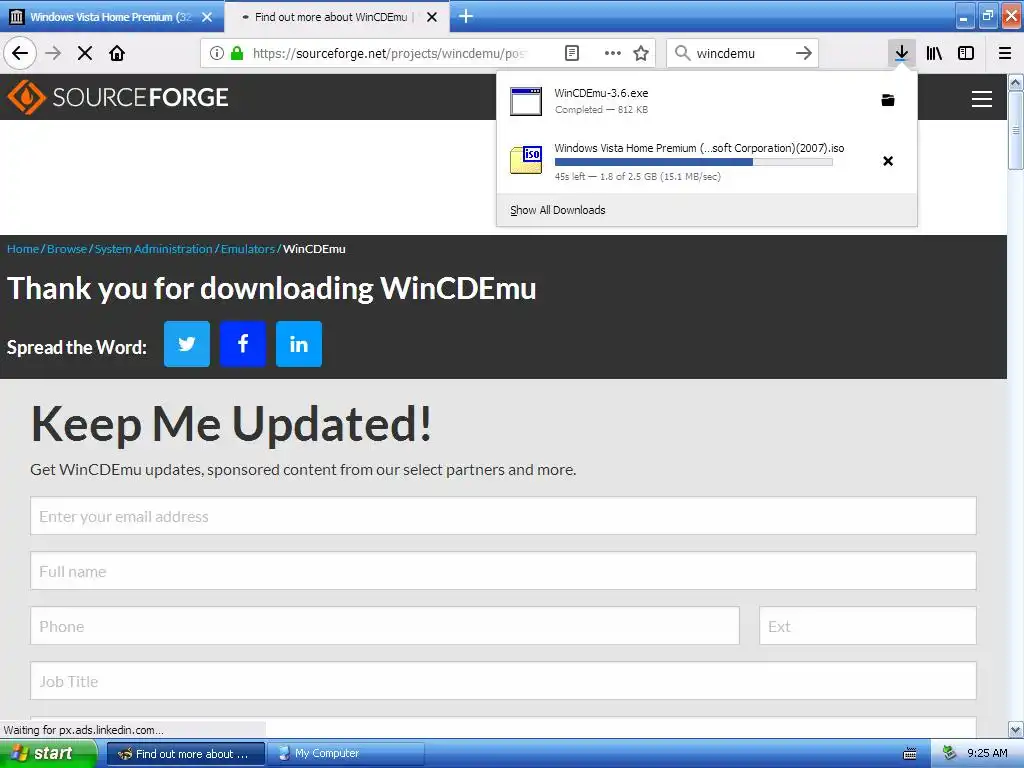Screen dimensions: 1024x768
Task: Open a new tab with the plus button
Action: pyautogui.click(x=466, y=16)
